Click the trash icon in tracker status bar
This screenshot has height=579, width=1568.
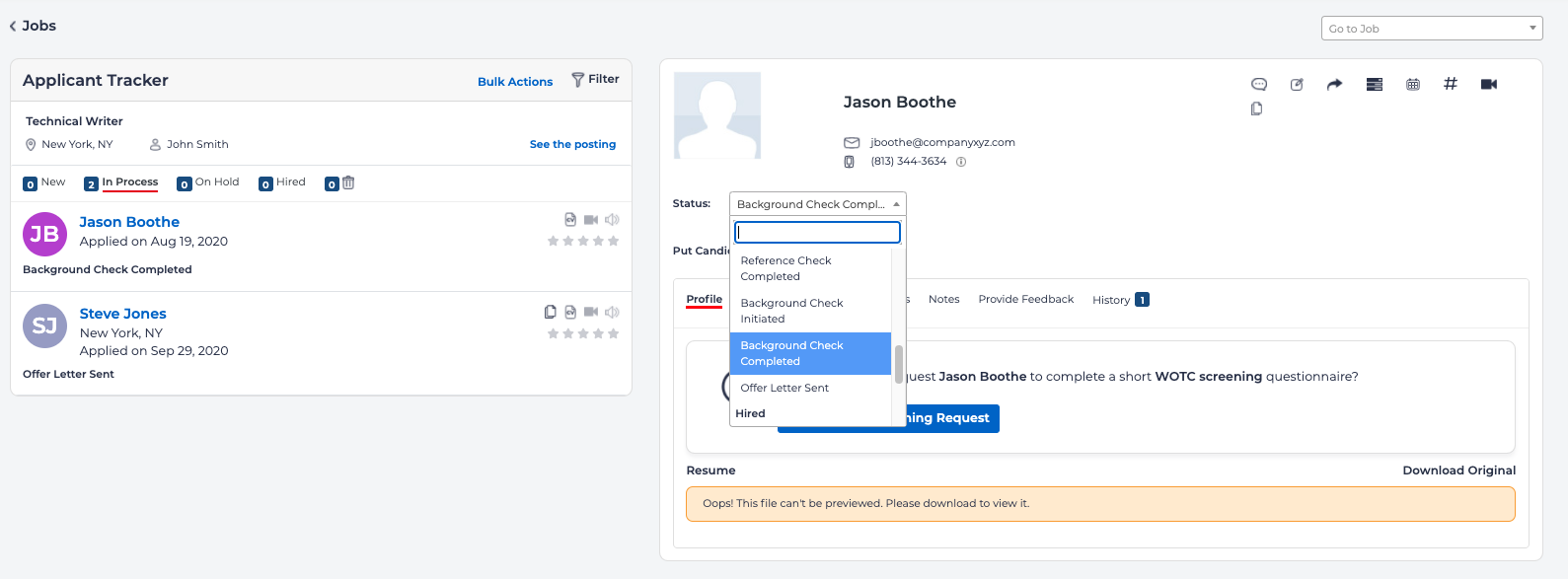(348, 182)
